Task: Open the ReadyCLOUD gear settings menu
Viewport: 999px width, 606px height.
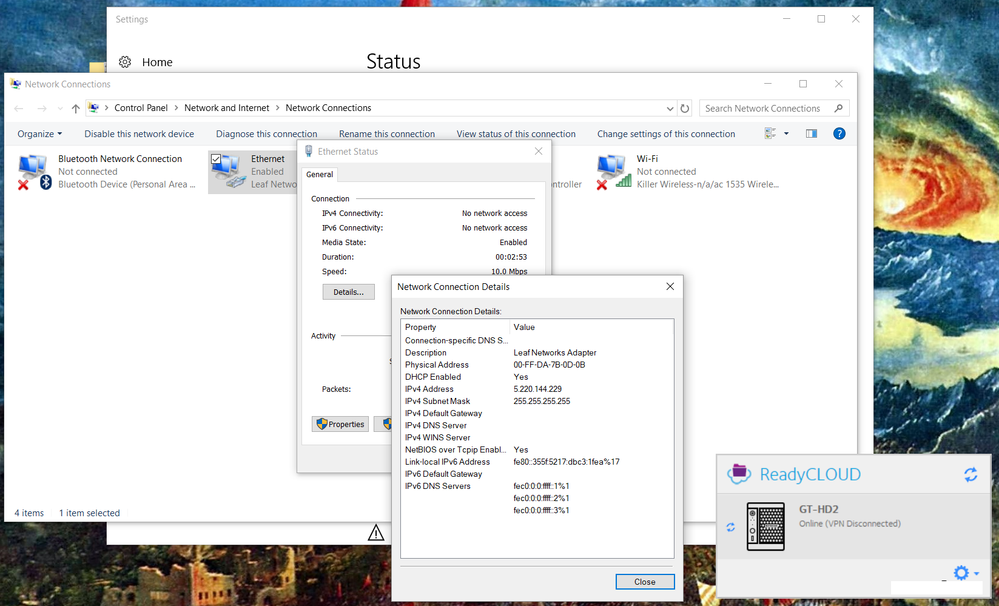Action: pyautogui.click(x=961, y=573)
